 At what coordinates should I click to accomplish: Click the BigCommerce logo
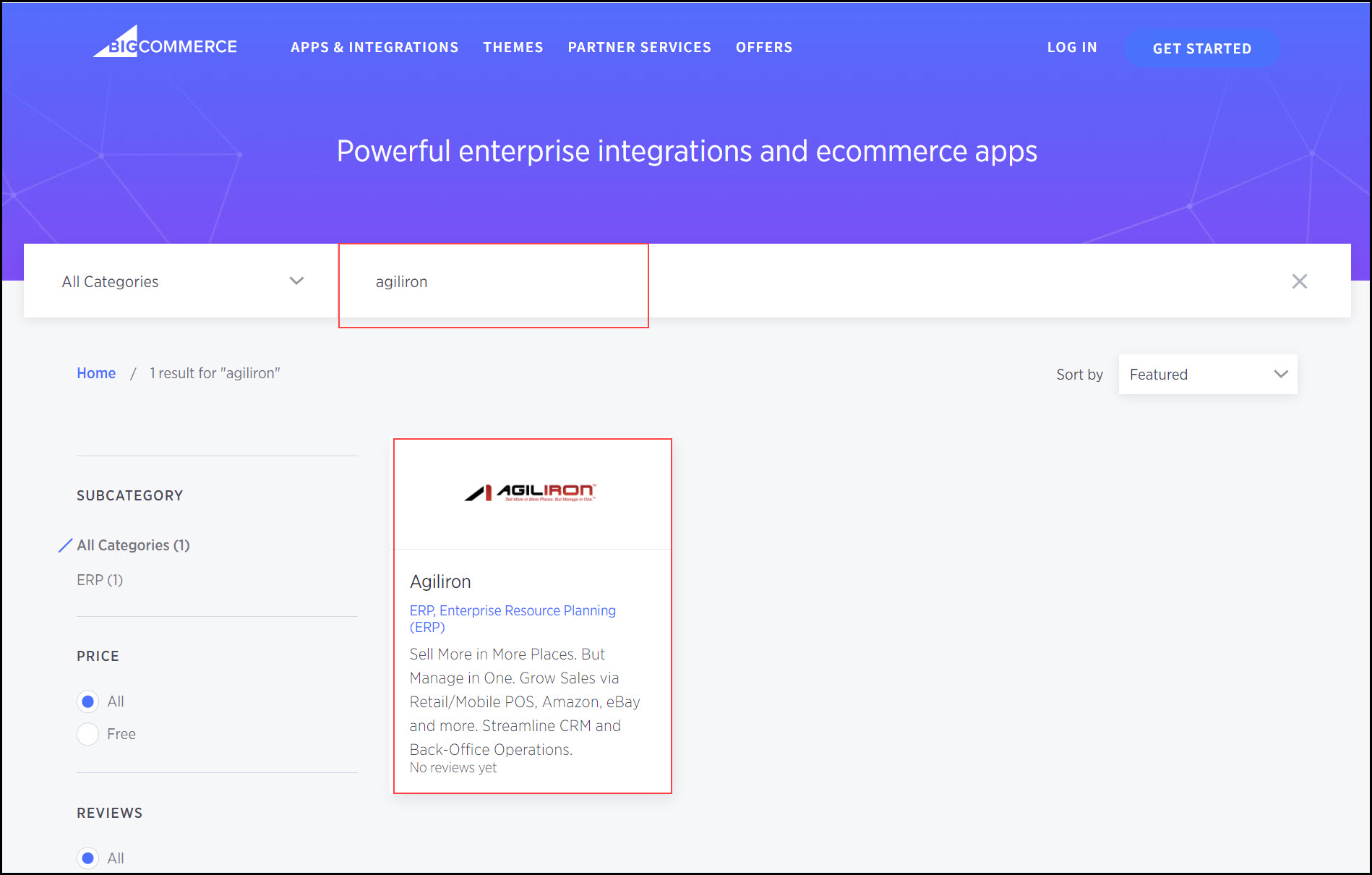165,42
